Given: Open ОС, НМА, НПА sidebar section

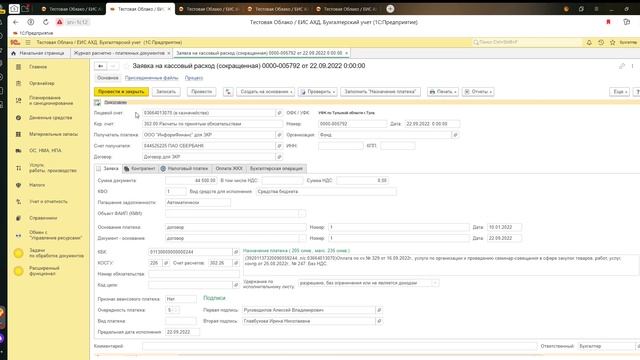Looking at the screenshot, I should [x=45, y=151].
